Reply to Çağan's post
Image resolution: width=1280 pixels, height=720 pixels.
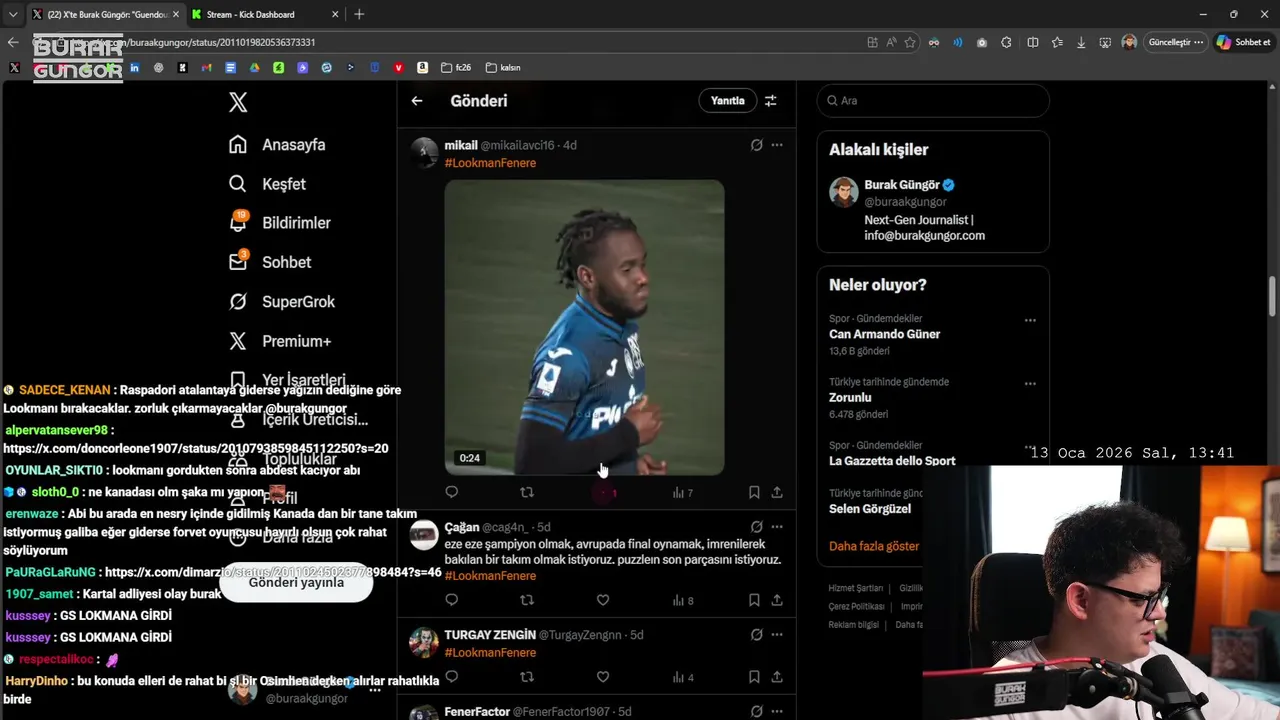pyautogui.click(x=451, y=600)
